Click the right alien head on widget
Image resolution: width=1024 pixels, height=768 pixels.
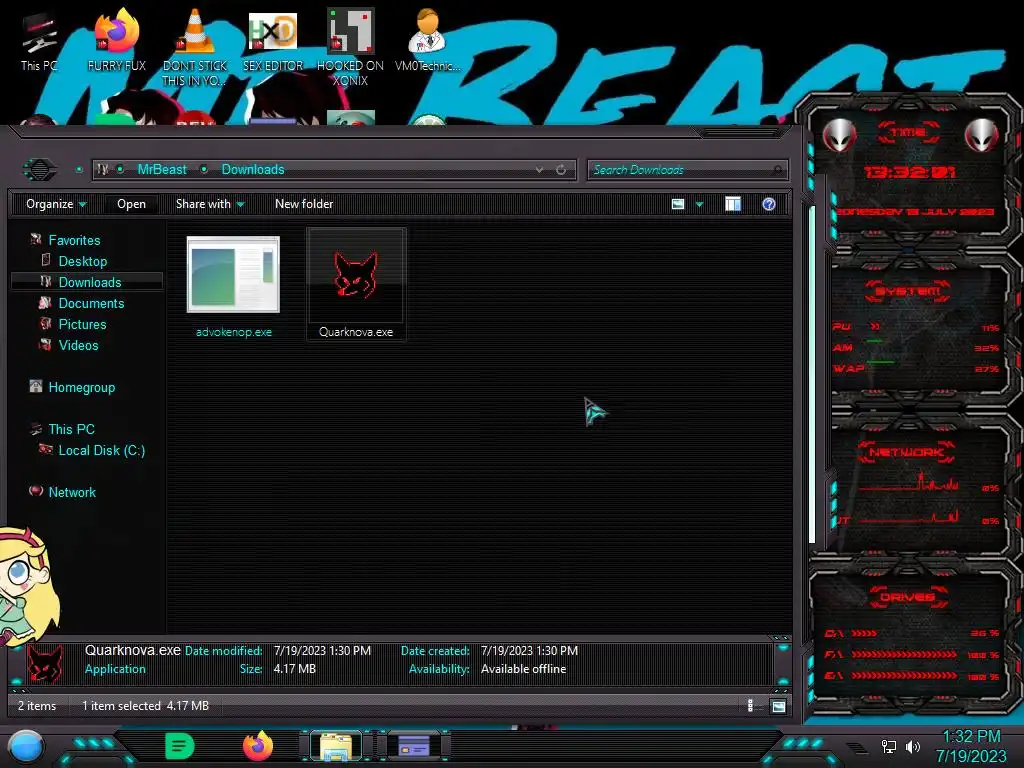pyautogui.click(x=982, y=136)
